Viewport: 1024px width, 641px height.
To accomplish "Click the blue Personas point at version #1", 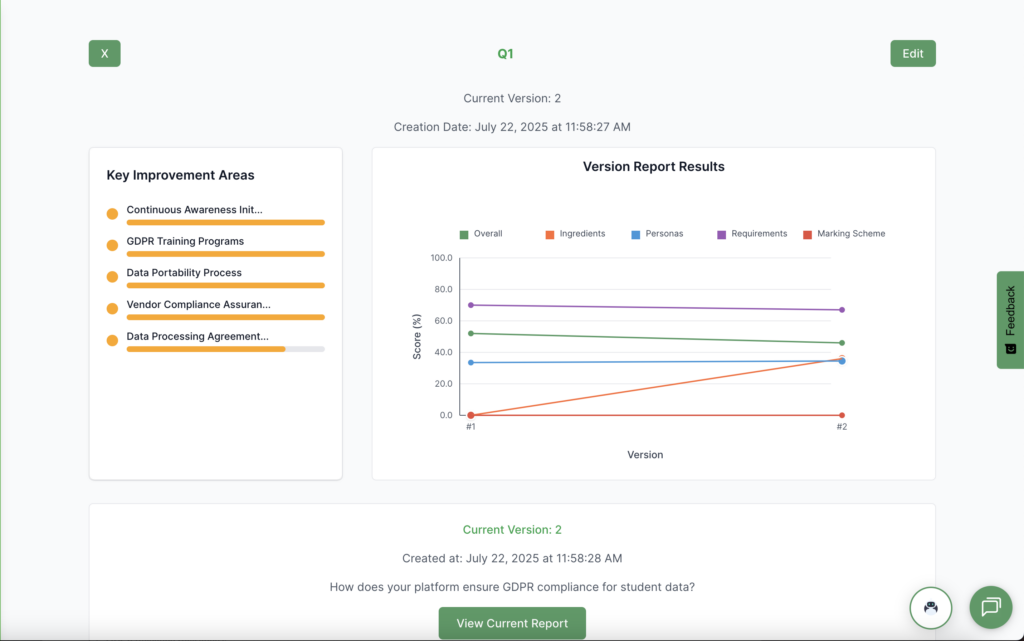I will coord(470,362).
